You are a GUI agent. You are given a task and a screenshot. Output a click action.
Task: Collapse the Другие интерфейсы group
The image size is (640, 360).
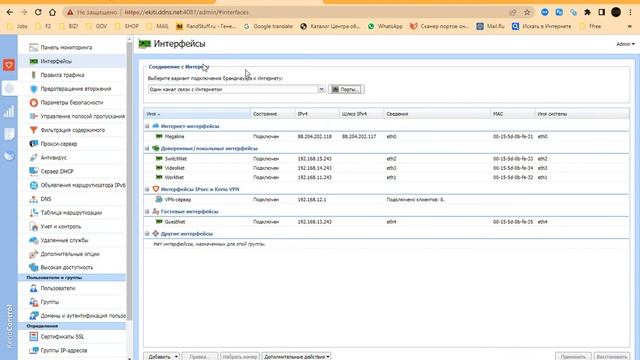click(147, 234)
